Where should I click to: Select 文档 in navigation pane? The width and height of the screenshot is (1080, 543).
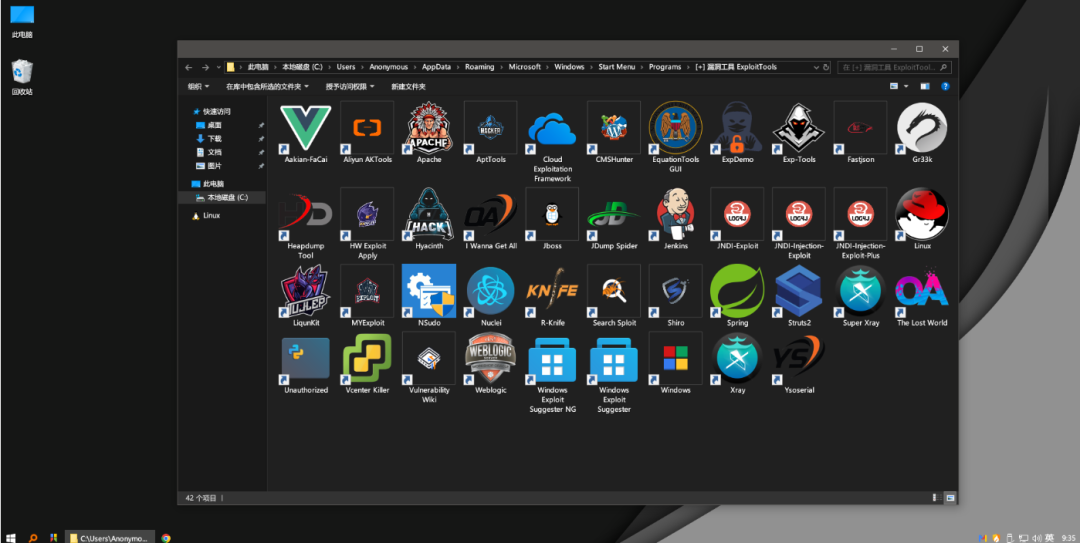tap(214, 152)
